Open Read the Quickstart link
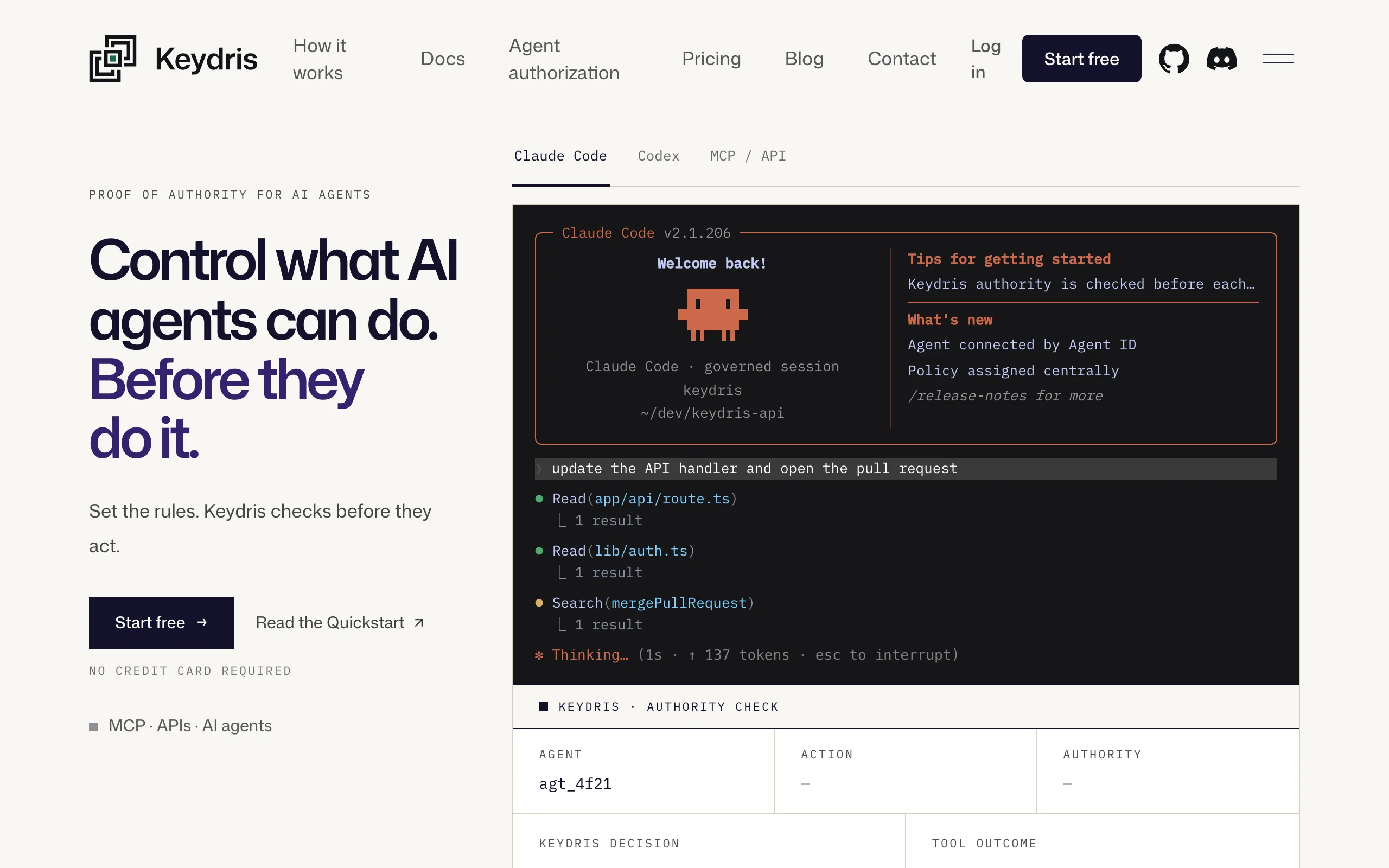Viewport: 1389px width, 868px height. [340, 623]
